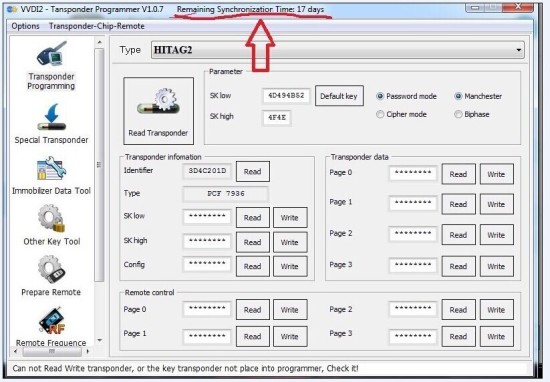The image size is (550, 382).
Task: Click sidebar scroll down arrow
Action: point(100,340)
